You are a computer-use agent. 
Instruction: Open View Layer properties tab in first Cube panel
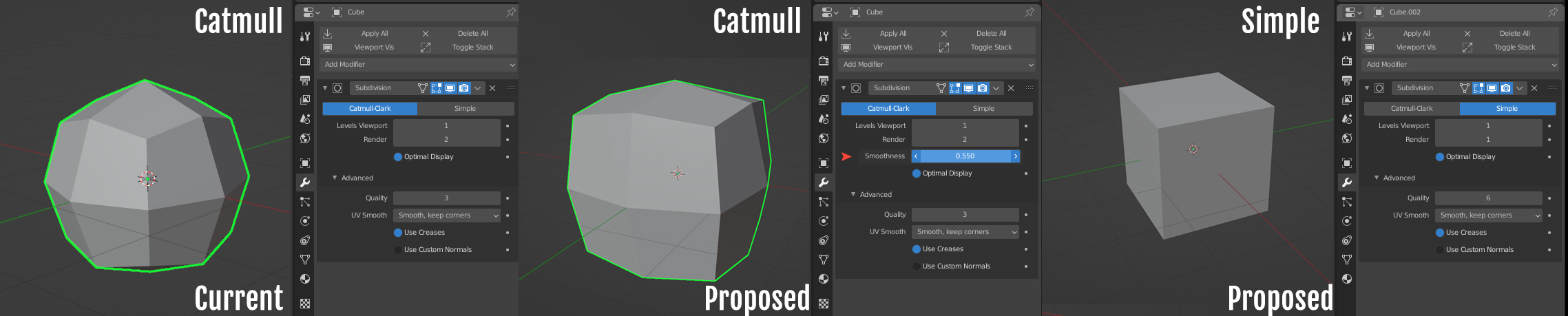[x=305, y=99]
